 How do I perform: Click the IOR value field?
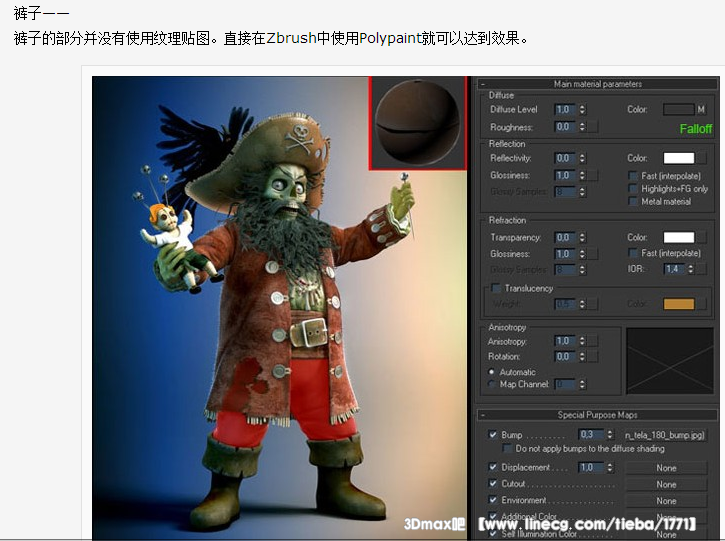pyautogui.click(x=675, y=269)
